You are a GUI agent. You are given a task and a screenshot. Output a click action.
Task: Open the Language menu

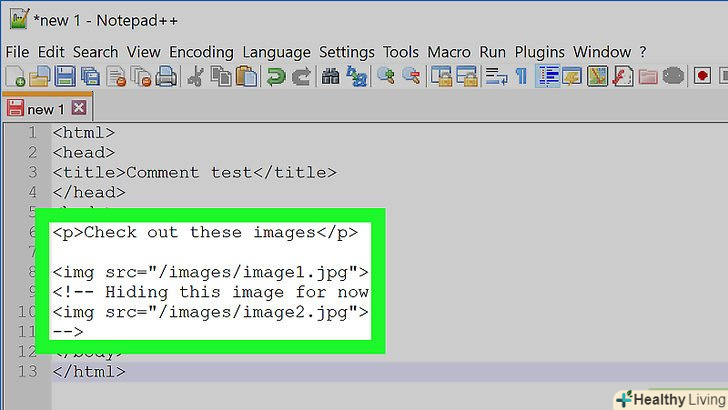276,52
